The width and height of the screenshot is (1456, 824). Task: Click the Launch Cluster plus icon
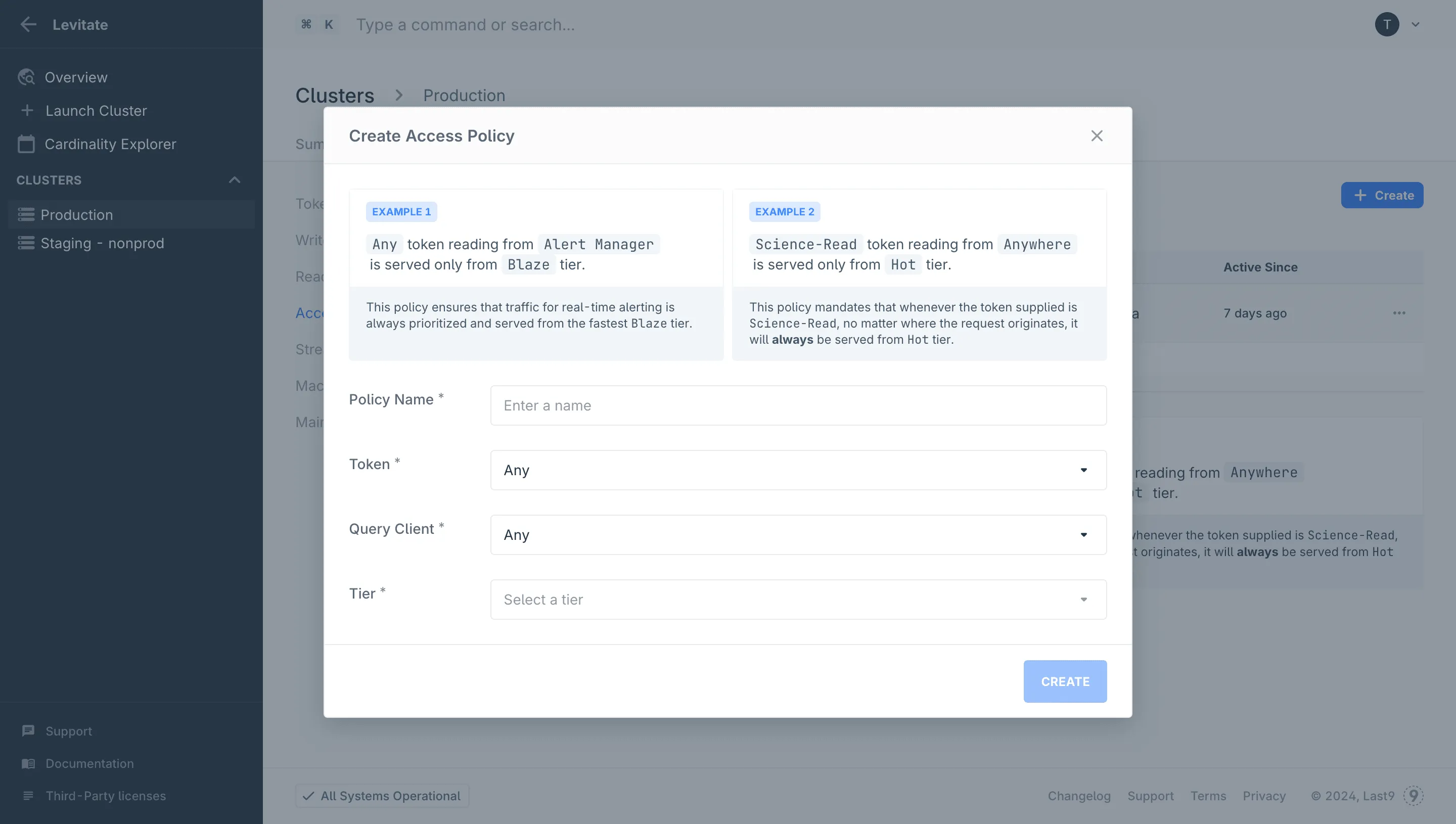[27, 110]
